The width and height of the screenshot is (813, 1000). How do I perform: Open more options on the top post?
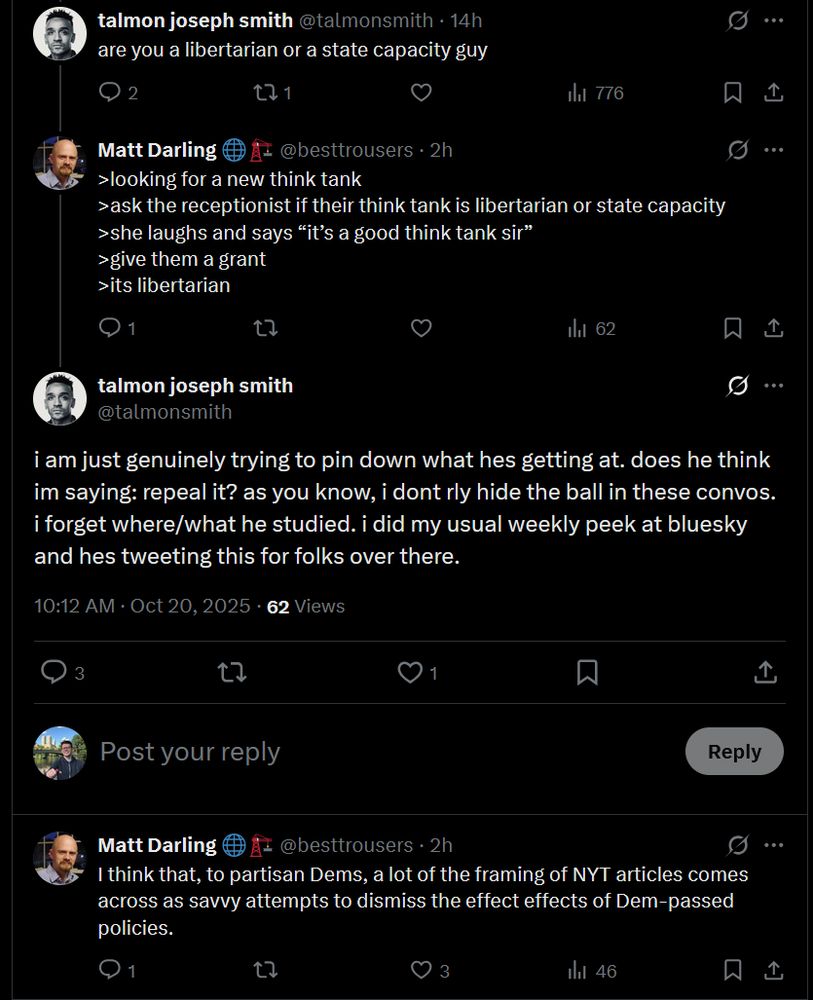click(x=773, y=20)
